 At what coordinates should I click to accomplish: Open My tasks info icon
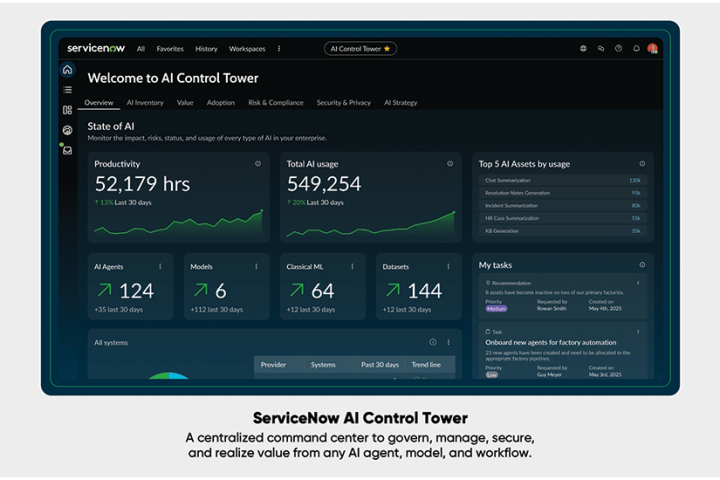(642, 265)
